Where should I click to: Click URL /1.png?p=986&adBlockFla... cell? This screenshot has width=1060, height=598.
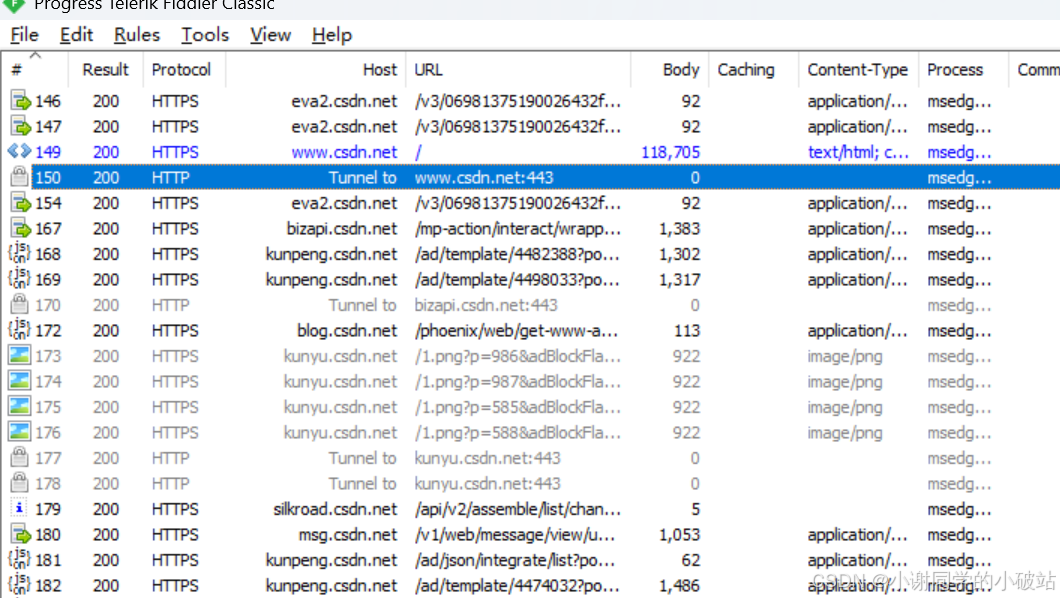point(518,357)
